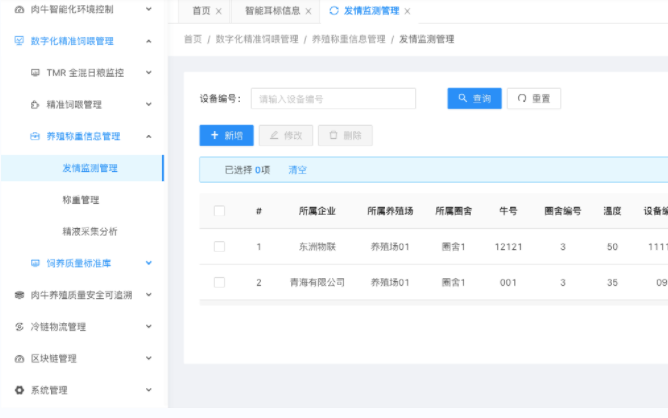Check the row for 青海有限公司
Viewport: 668px width, 418px height.
[x=219, y=283]
